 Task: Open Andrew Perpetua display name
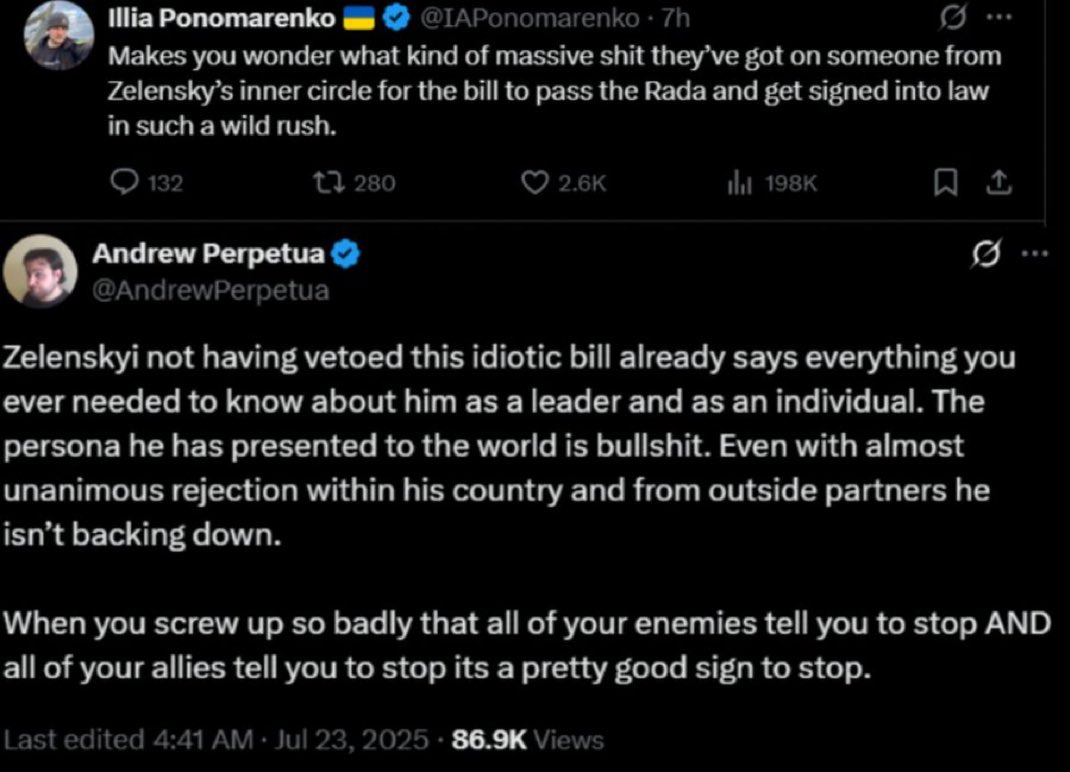[x=208, y=253]
